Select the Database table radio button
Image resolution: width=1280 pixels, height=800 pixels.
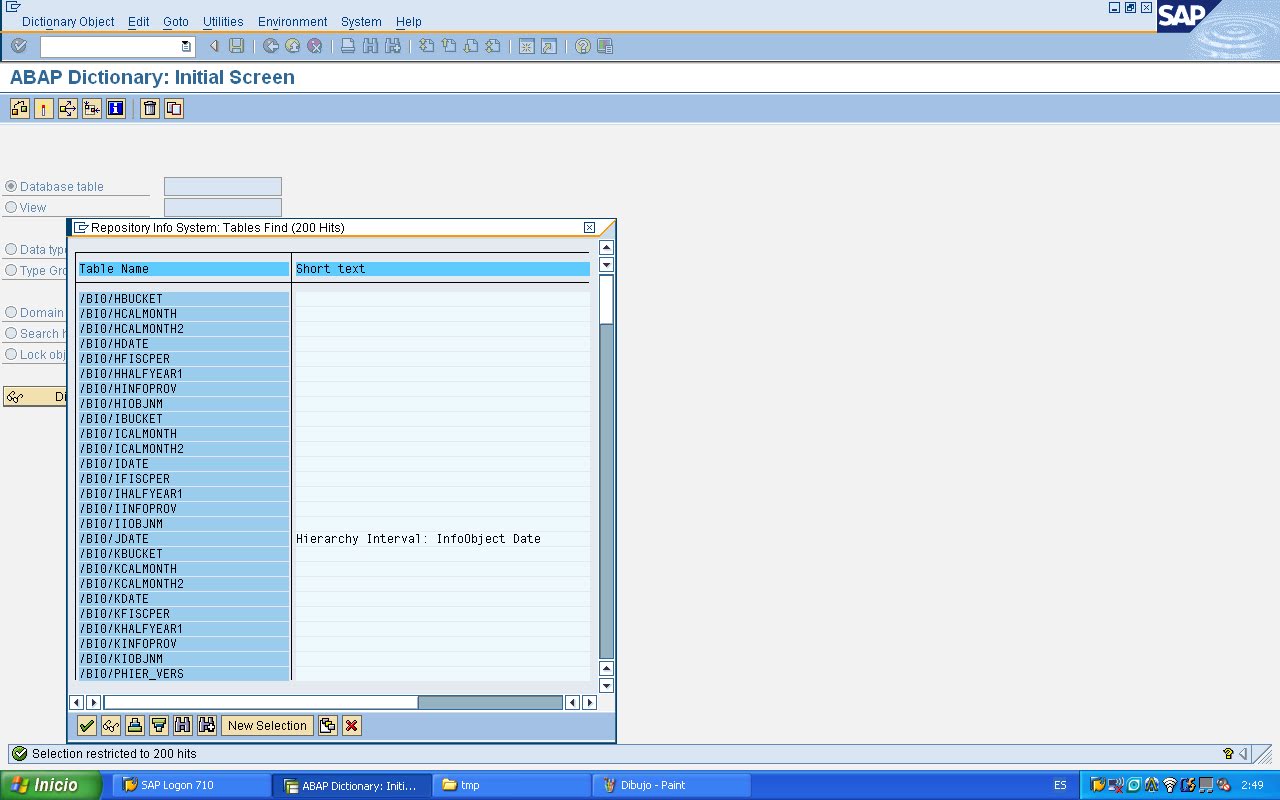tap(11, 186)
